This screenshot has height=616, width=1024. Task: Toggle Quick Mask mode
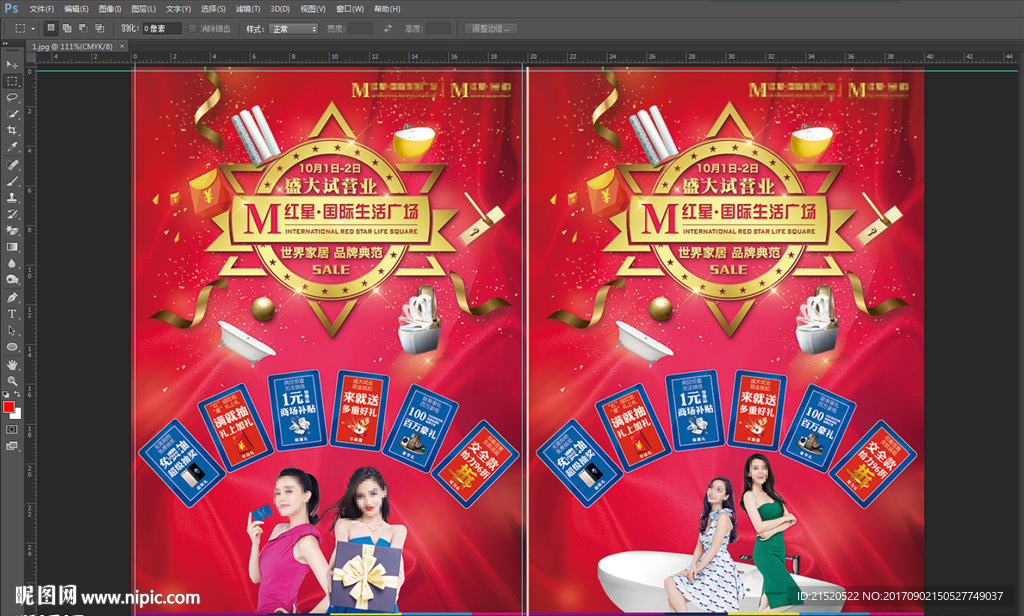coord(12,429)
